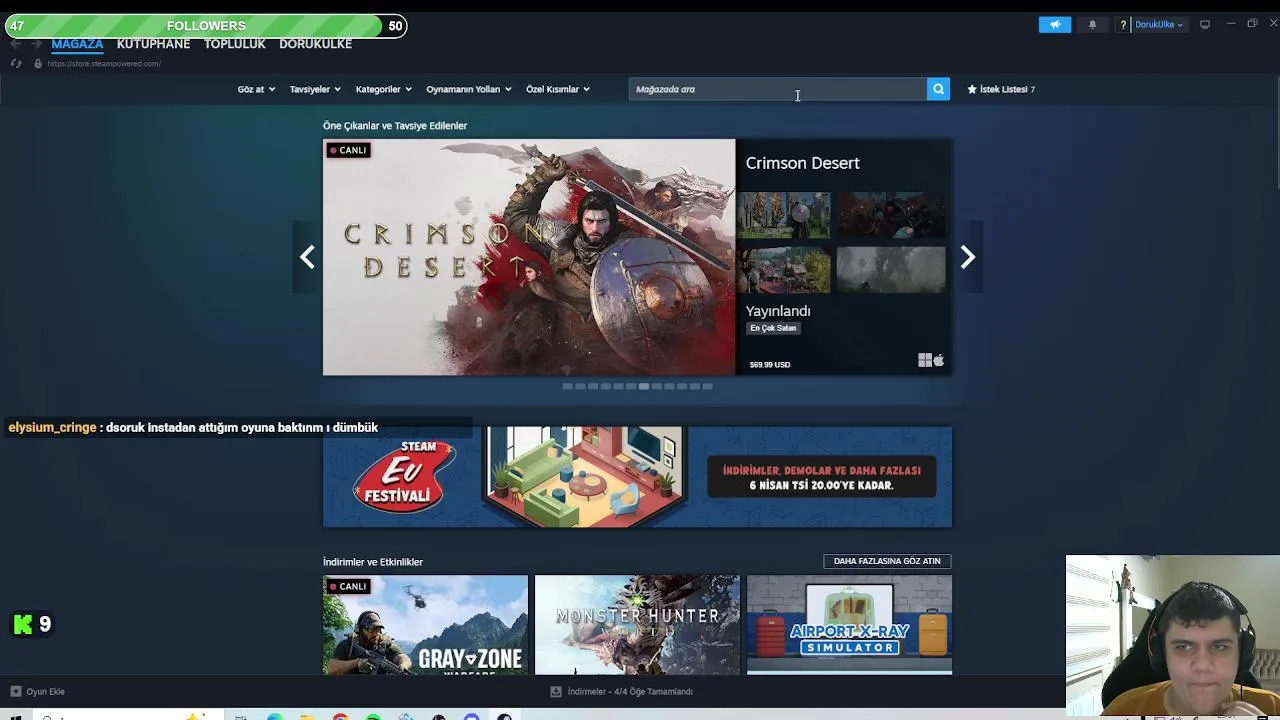
Task: Reload the store page via refresh icon
Action: coord(15,63)
